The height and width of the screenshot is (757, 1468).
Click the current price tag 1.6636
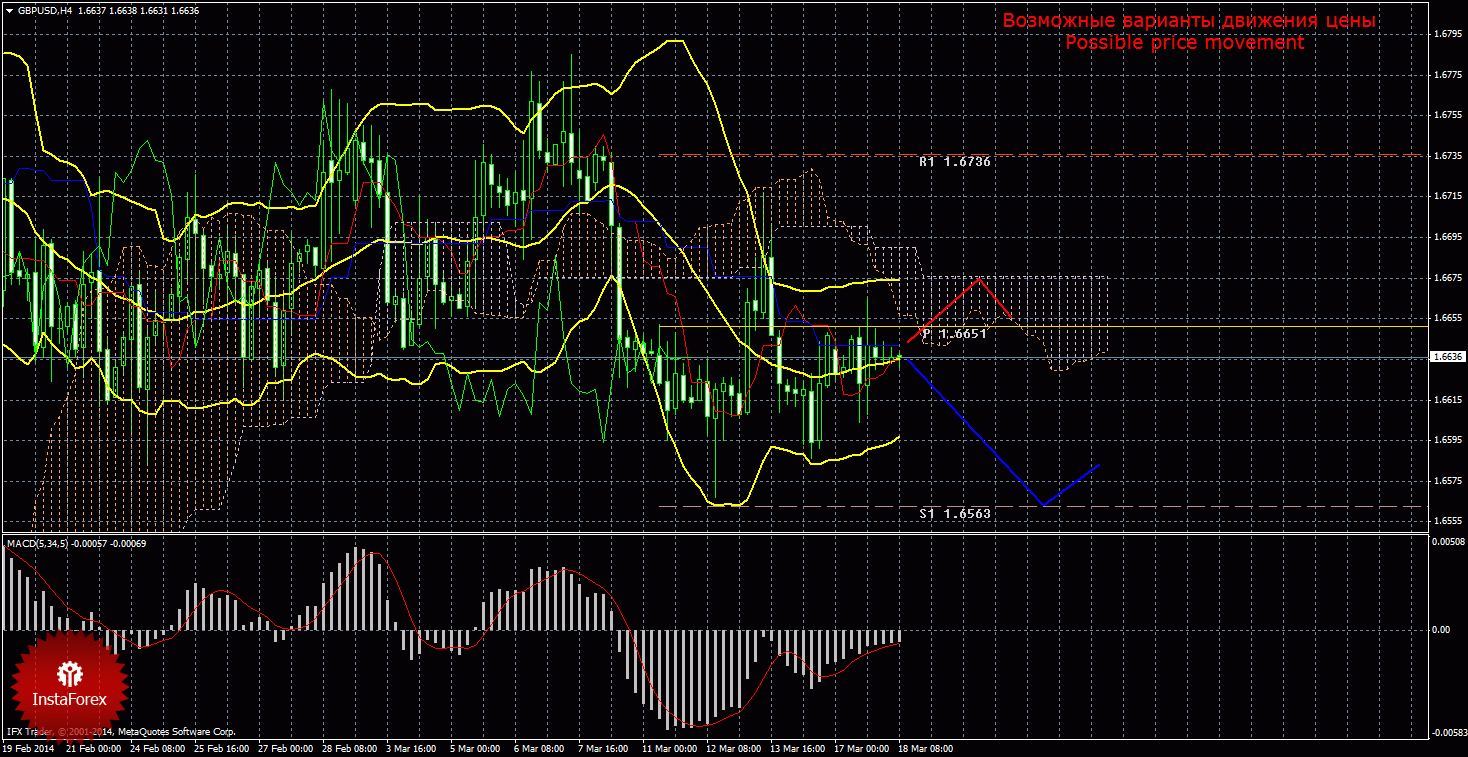[1446, 356]
